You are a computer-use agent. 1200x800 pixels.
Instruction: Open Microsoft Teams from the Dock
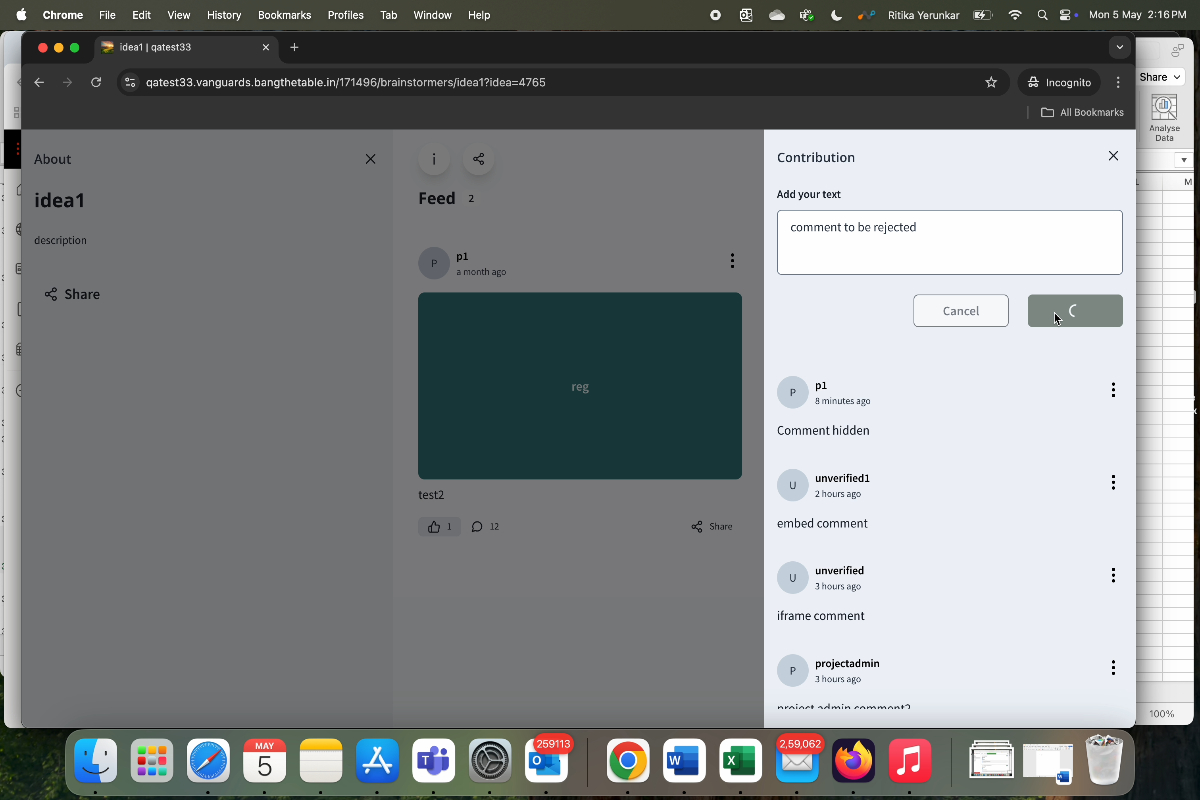coord(434,762)
